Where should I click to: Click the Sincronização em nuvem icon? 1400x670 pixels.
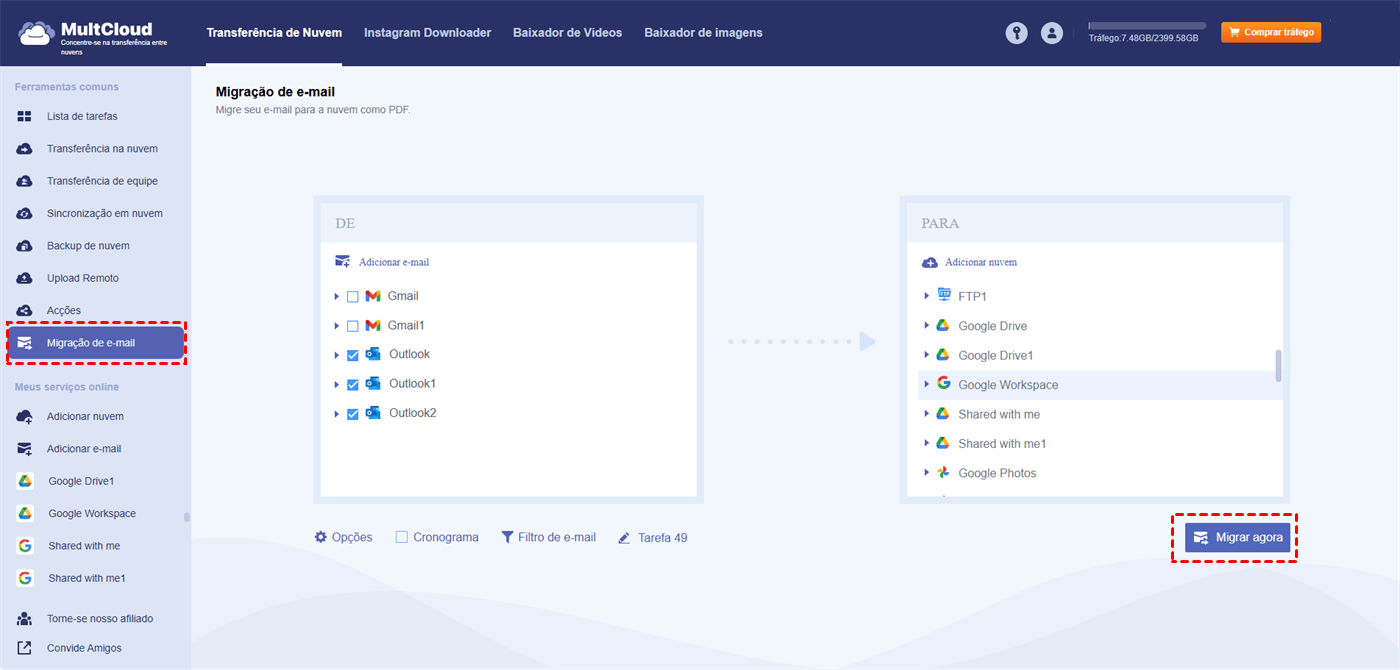pyautogui.click(x=25, y=214)
